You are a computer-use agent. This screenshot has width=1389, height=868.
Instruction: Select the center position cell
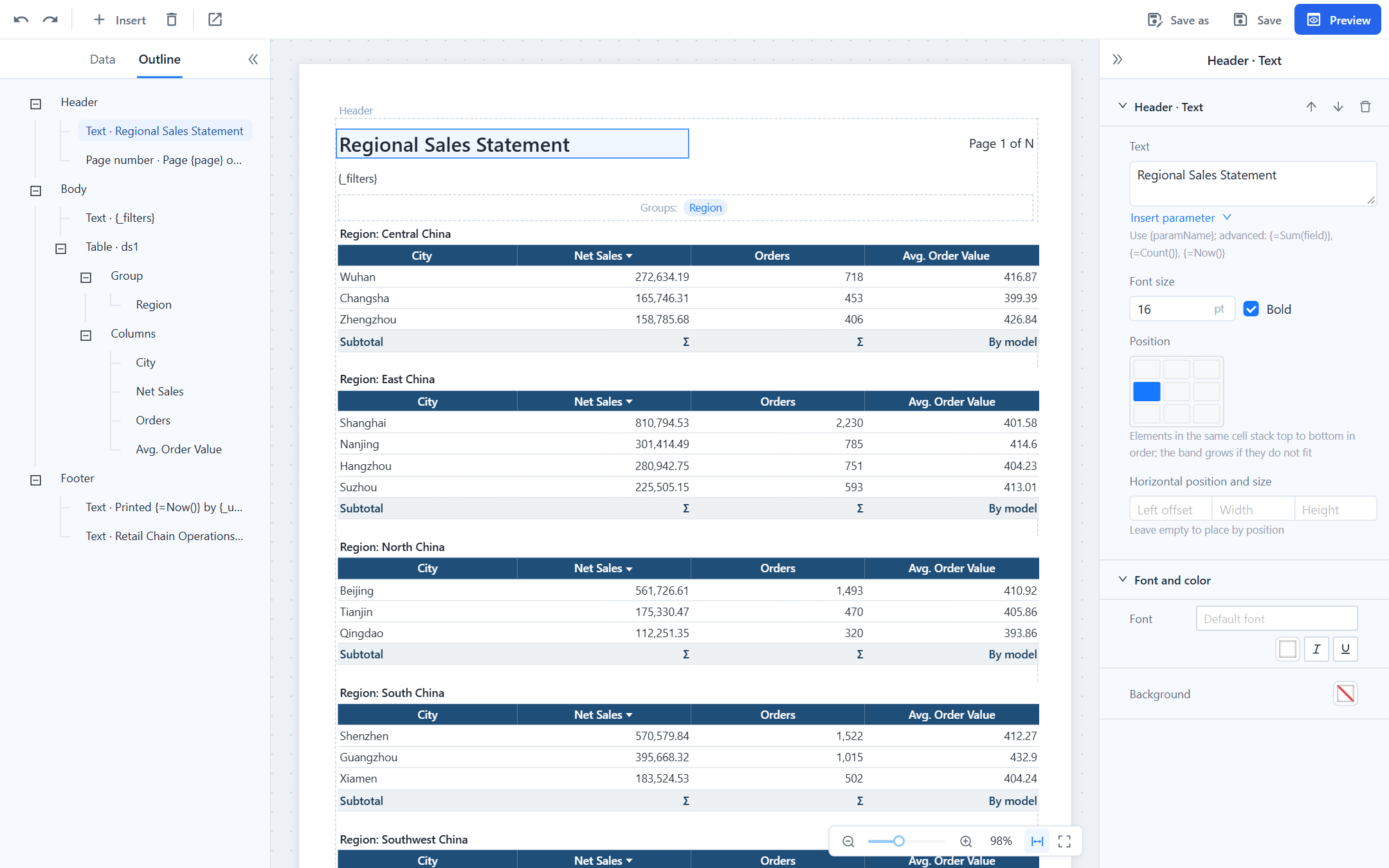1177,392
